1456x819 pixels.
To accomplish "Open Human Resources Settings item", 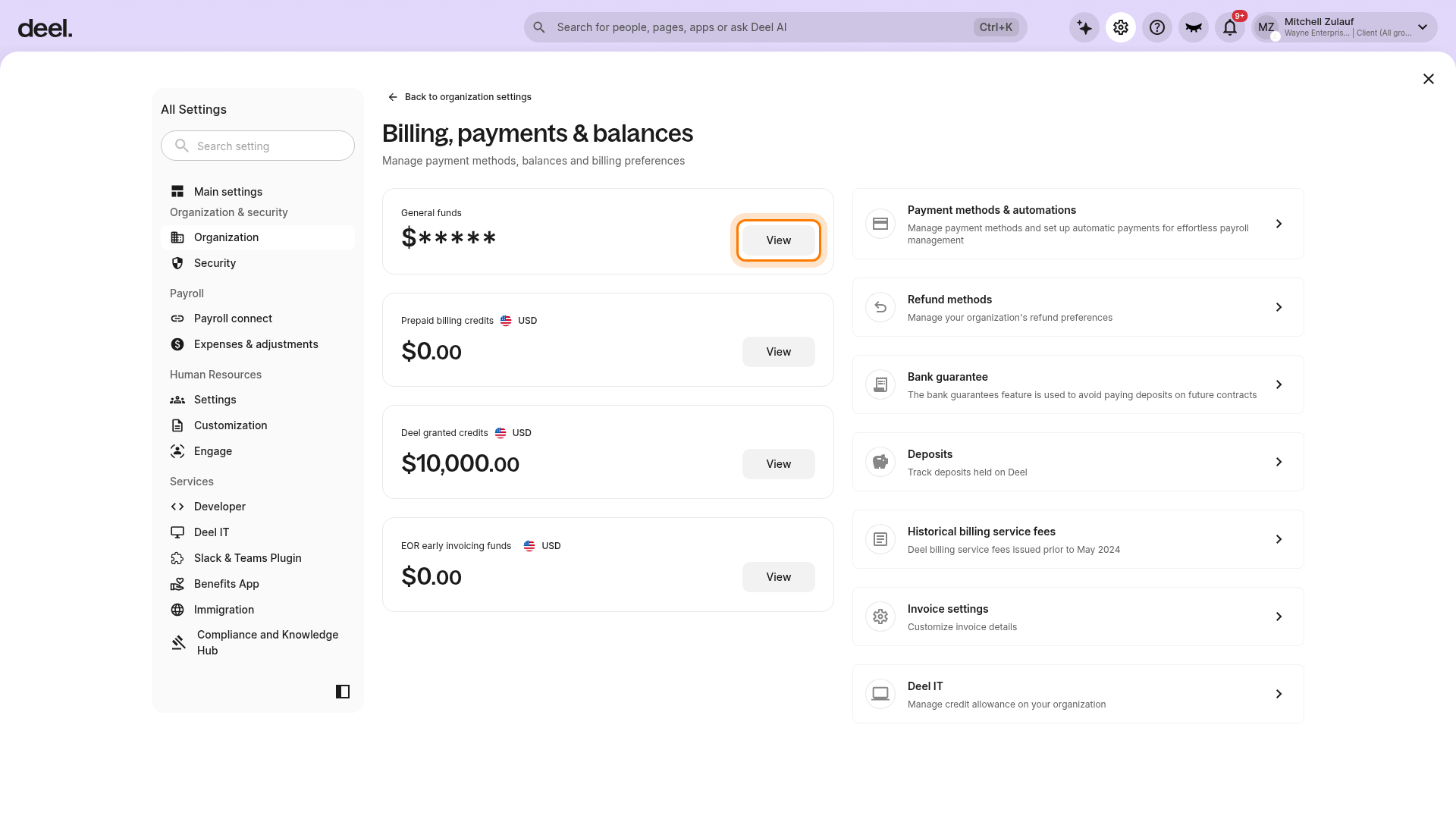I will tap(258, 400).
